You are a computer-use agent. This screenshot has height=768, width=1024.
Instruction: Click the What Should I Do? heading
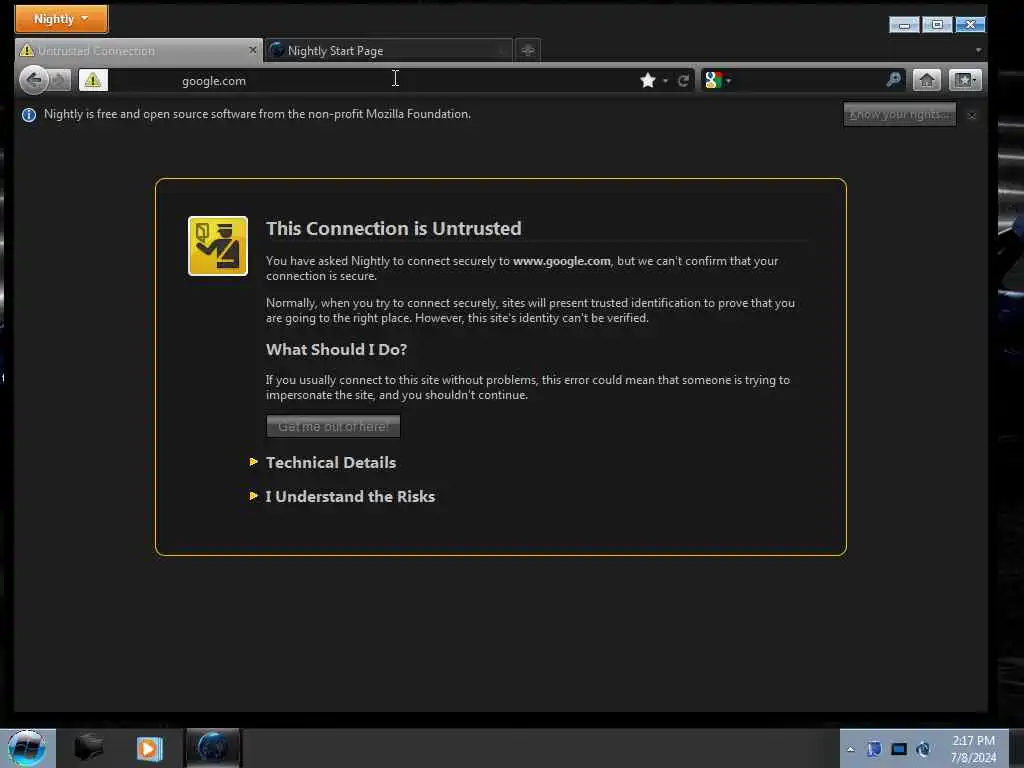pyautogui.click(x=336, y=349)
